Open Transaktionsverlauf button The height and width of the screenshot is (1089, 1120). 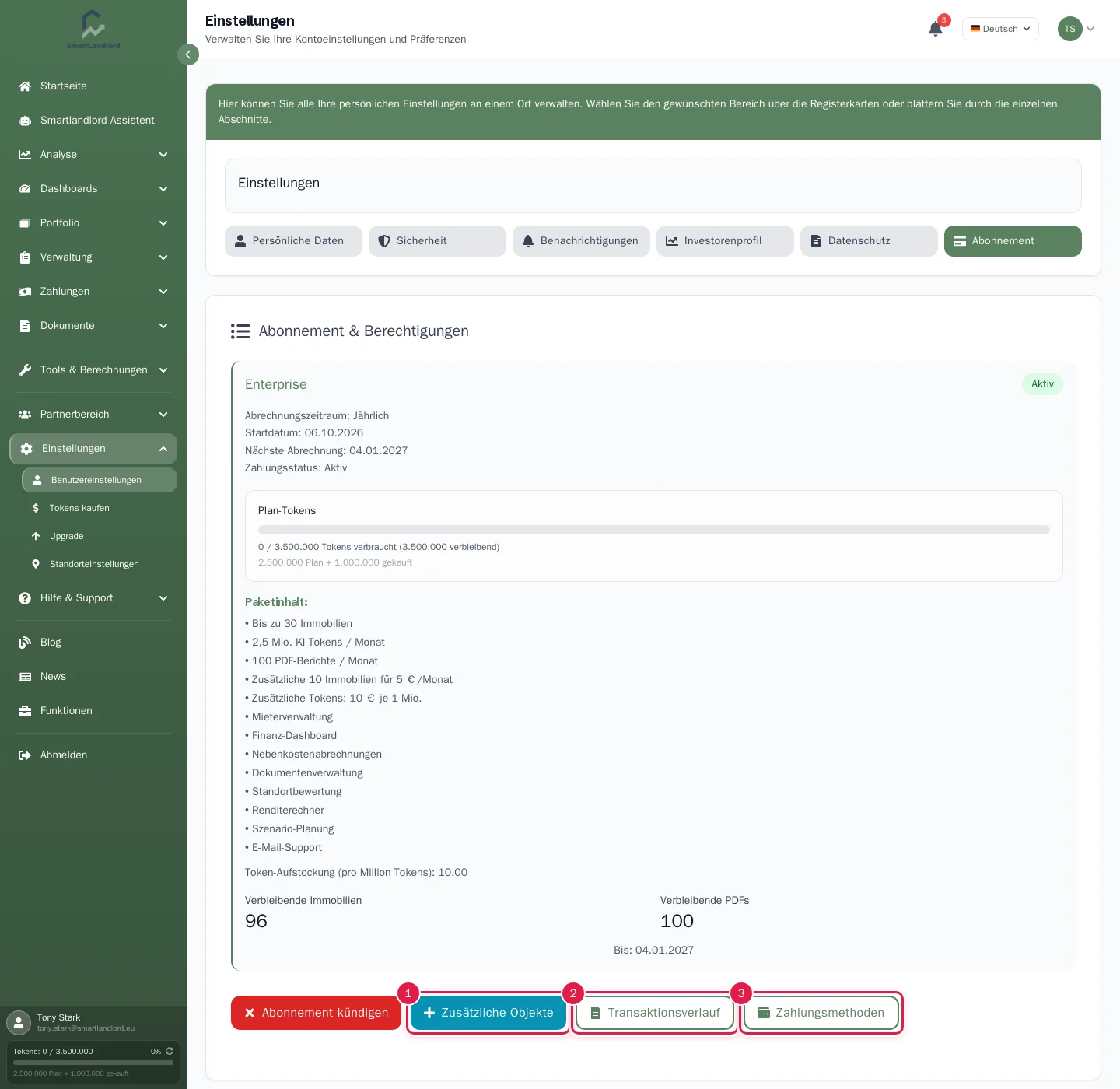pyautogui.click(x=655, y=1013)
